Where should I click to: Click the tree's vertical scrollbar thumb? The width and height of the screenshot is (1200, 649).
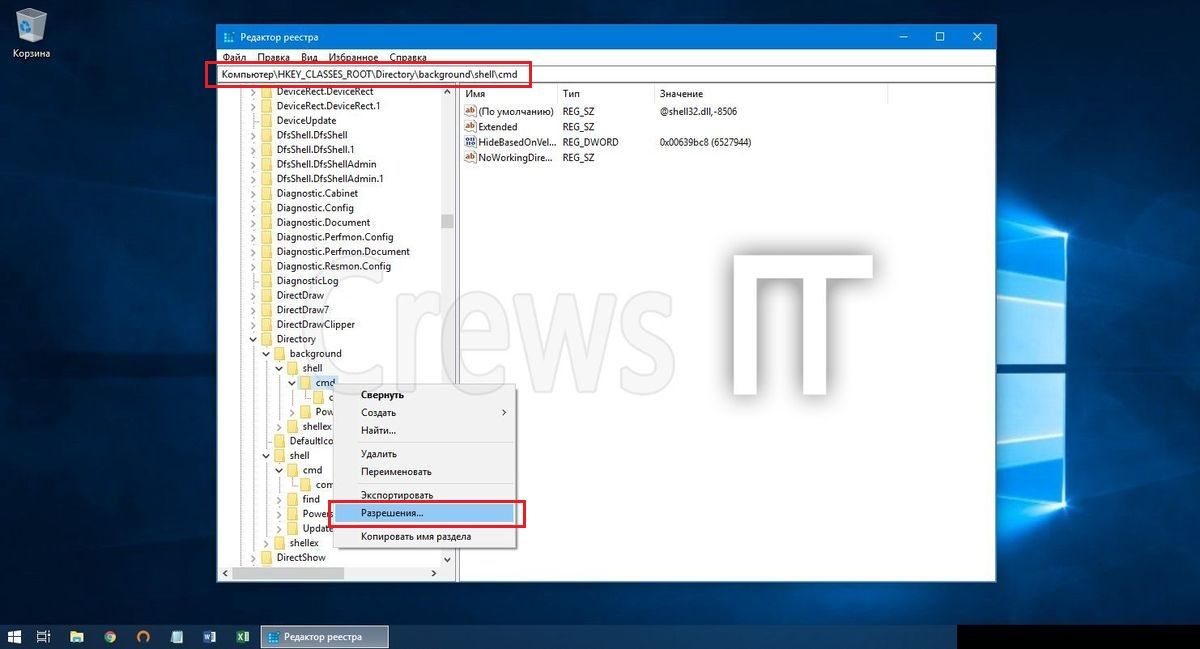447,221
